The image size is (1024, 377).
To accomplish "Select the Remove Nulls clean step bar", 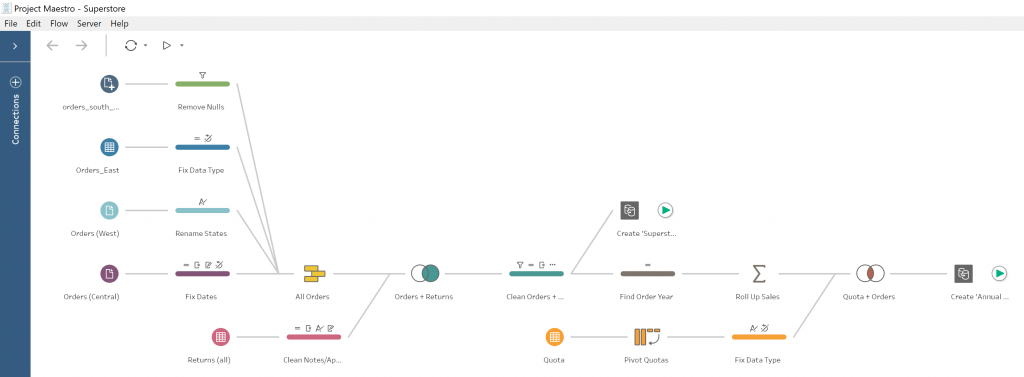I will coord(202,84).
